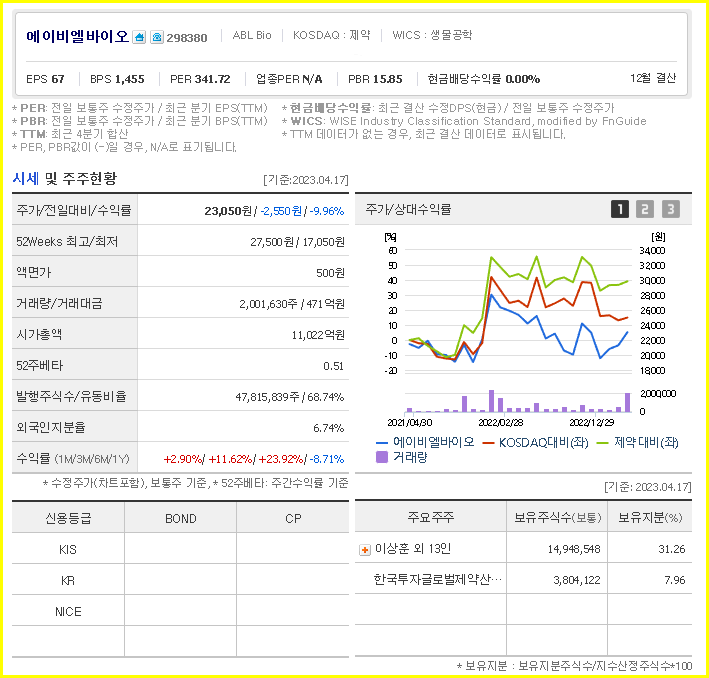This screenshot has height=678, width=709.
Task: Click the price and relative return line chart
Action: pyautogui.click(x=518, y=311)
